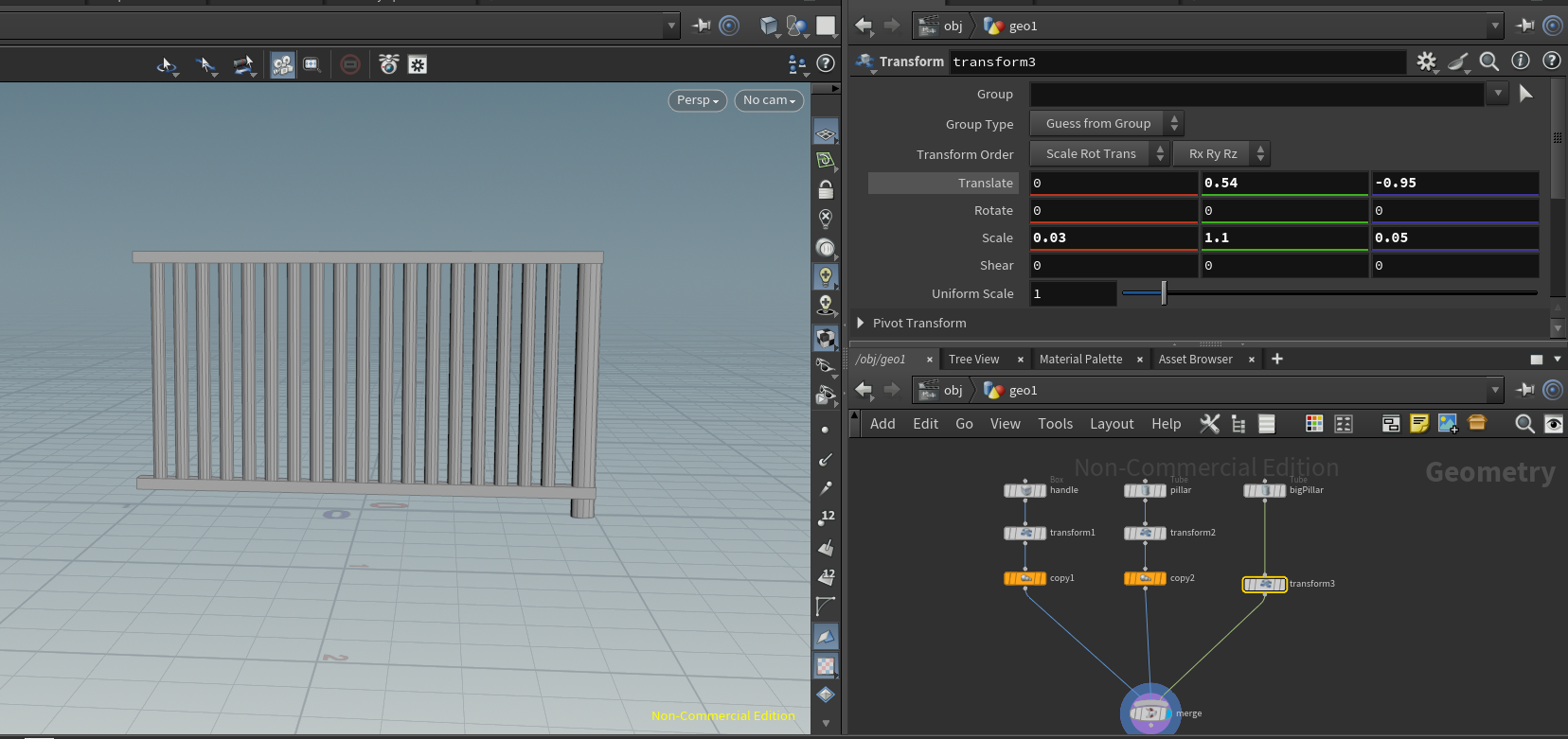Click the background image icon in network toolbar
1568x739 pixels.
click(1448, 424)
